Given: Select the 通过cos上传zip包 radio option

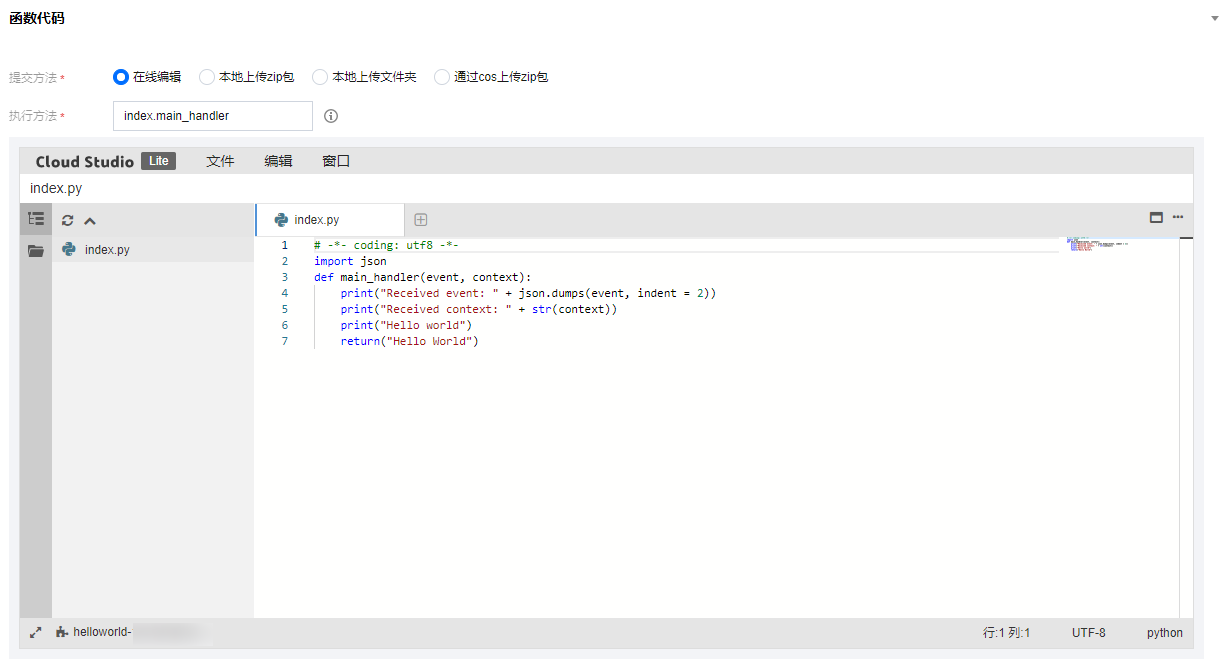Looking at the screenshot, I should [x=442, y=77].
